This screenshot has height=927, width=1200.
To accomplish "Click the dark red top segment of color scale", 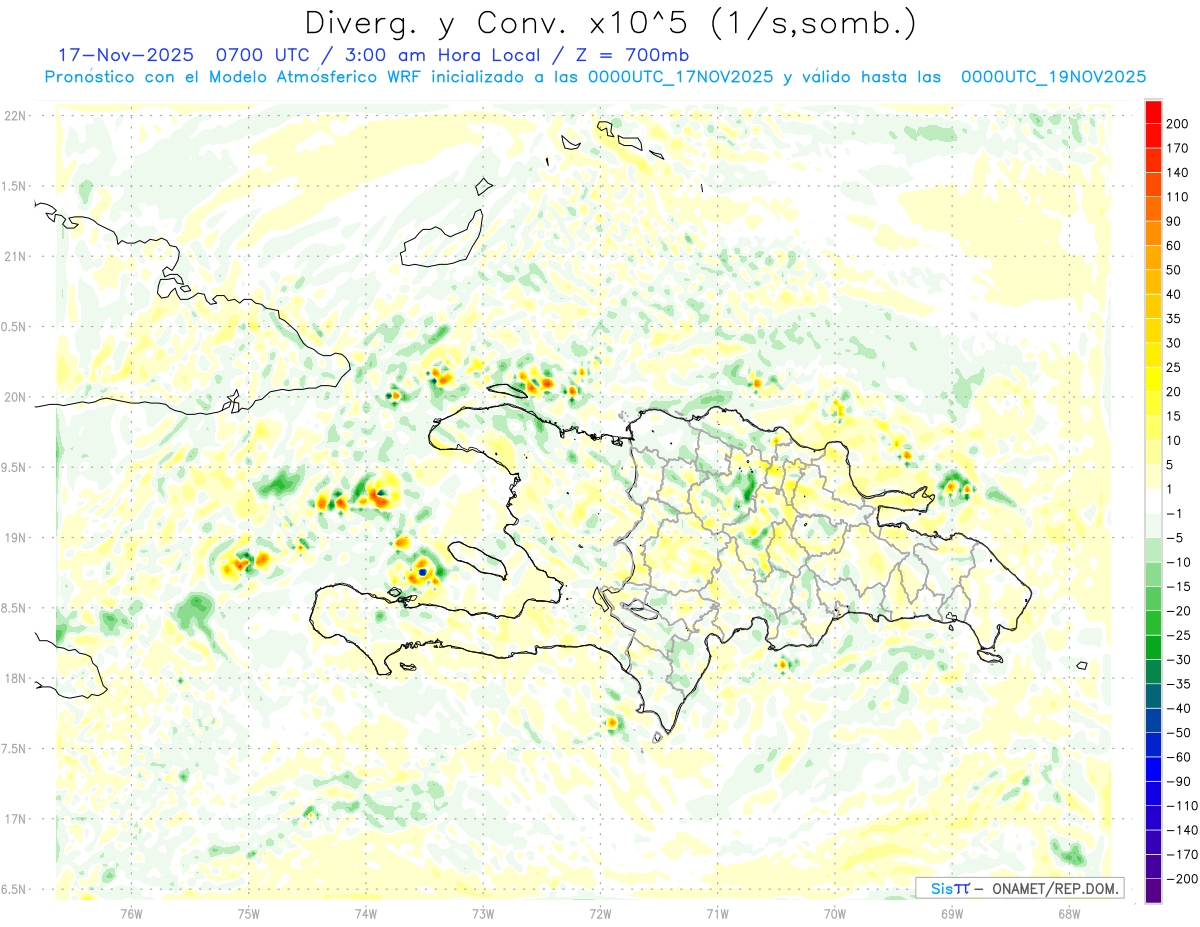I will pyautogui.click(x=1153, y=111).
